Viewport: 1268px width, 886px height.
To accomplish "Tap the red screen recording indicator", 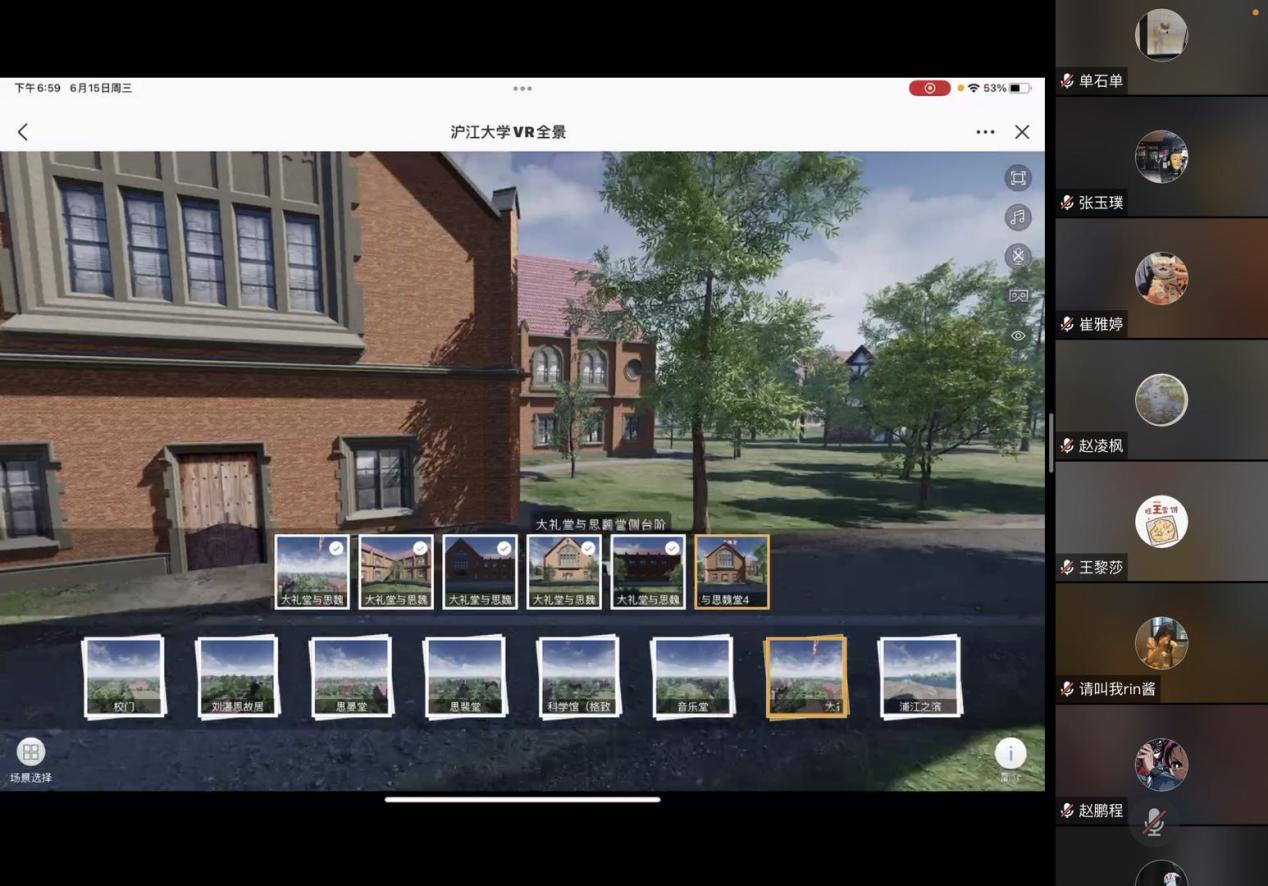I will (x=930, y=88).
